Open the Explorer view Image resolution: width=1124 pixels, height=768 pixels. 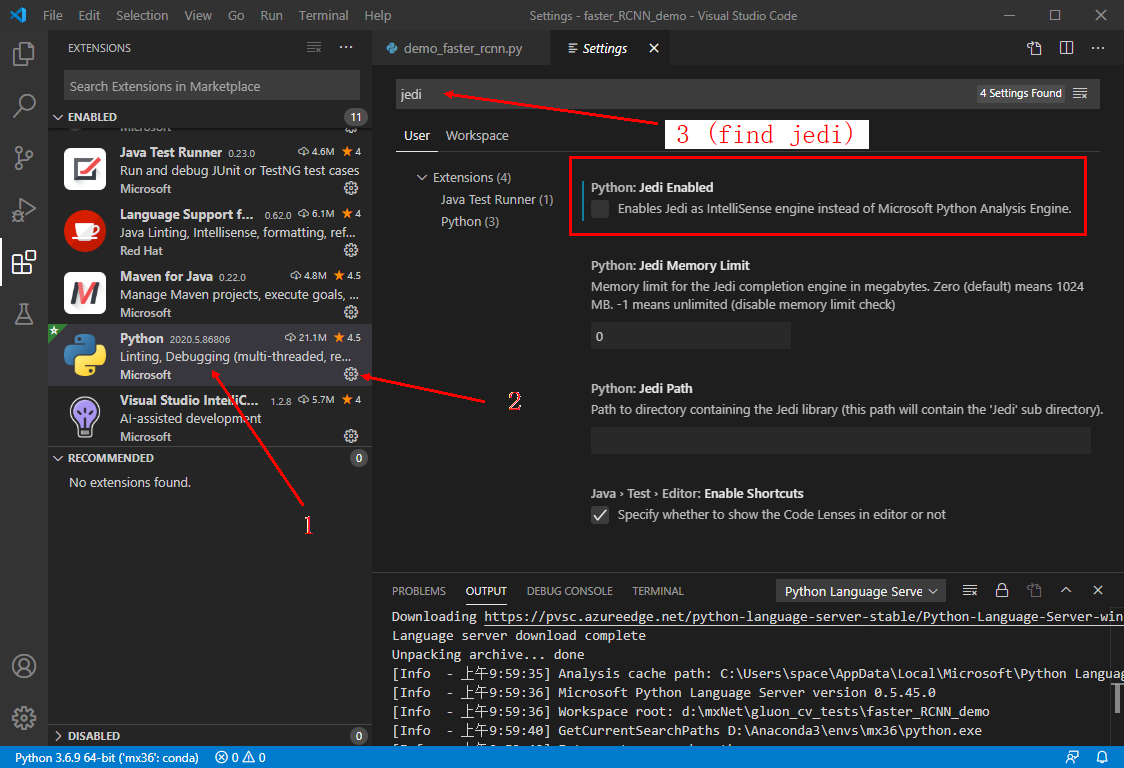coord(24,55)
